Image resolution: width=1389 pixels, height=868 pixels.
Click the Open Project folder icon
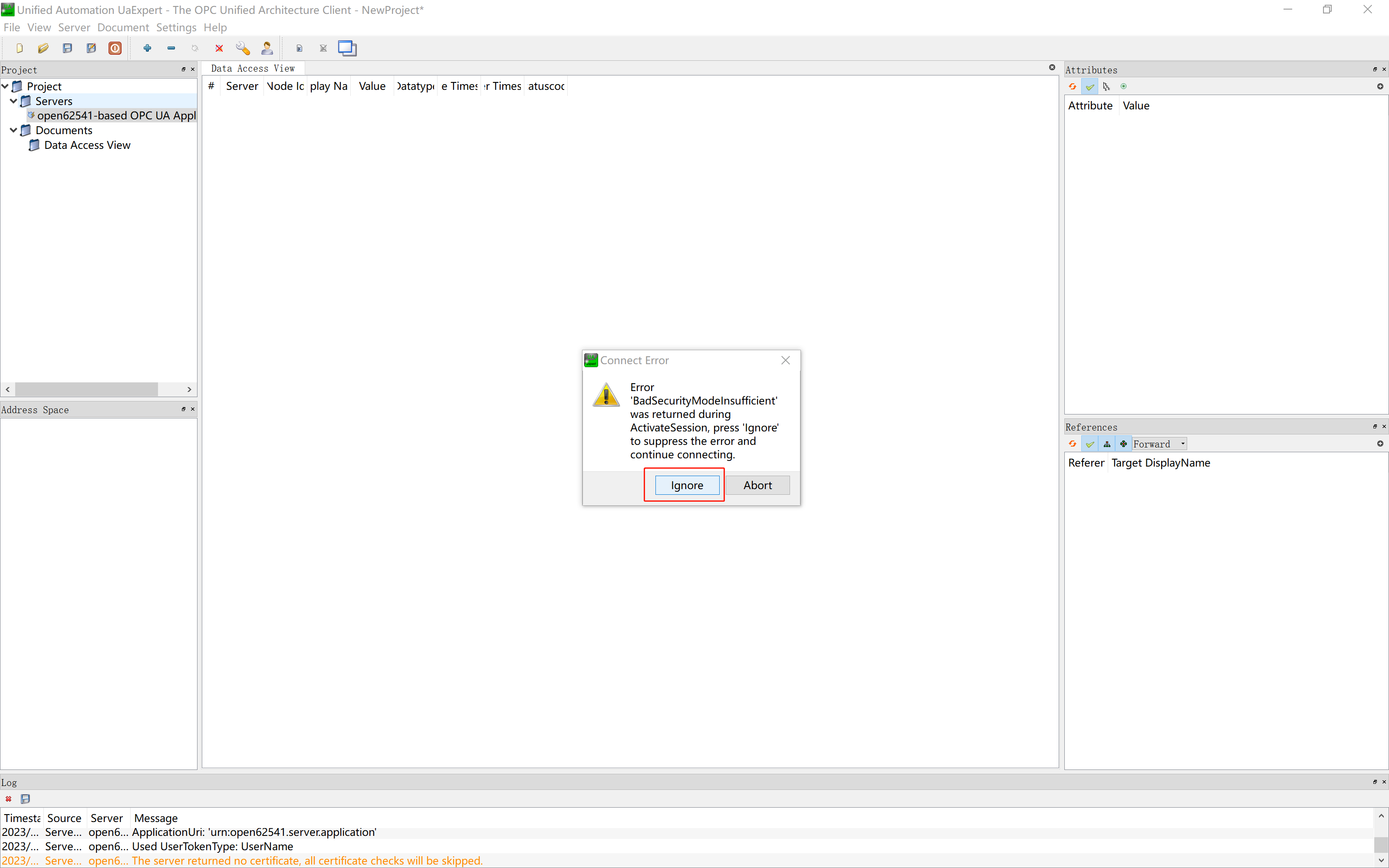click(43, 48)
